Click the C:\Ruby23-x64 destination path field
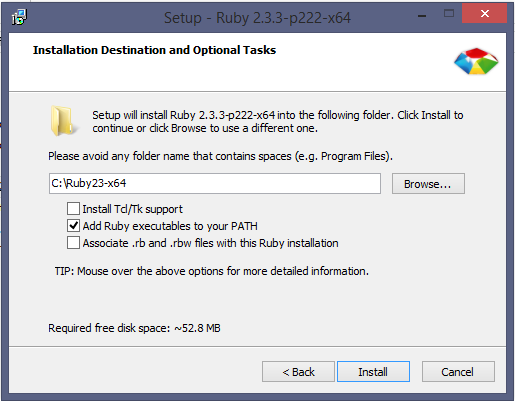The width and height of the screenshot is (515, 401). (215, 183)
